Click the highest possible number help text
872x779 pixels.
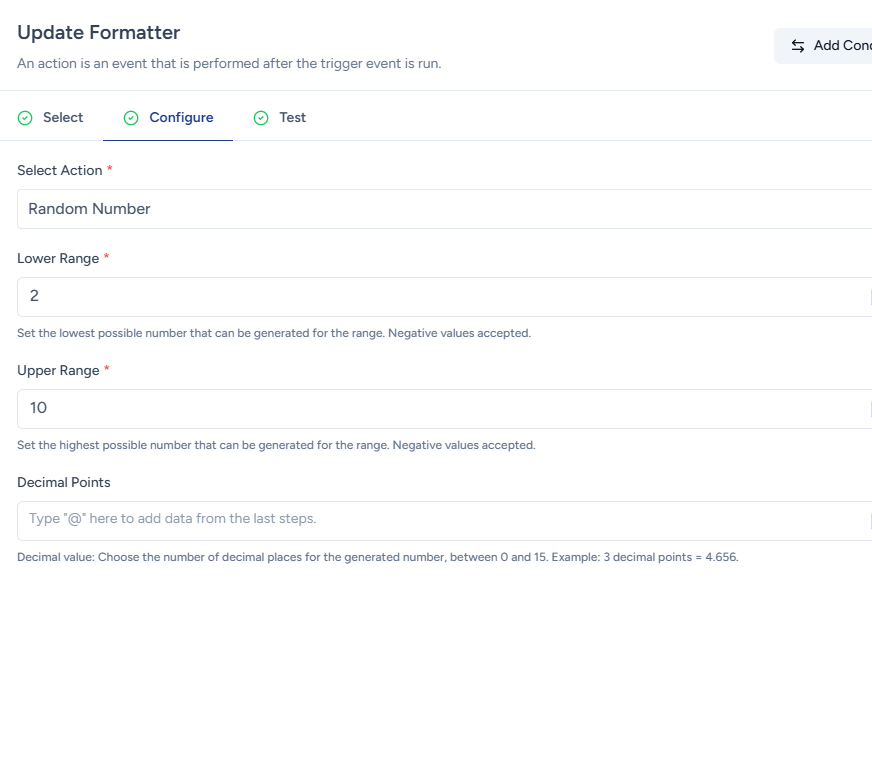276,445
